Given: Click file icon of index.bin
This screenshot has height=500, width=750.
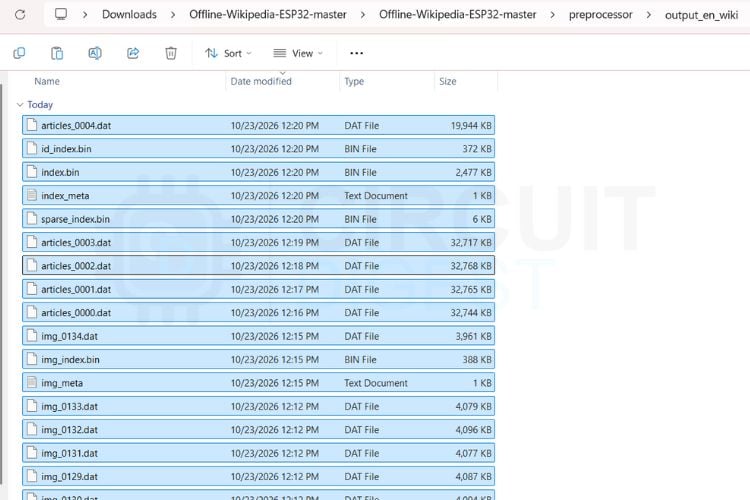Looking at the screenshot, I should [x=32, y=172].
